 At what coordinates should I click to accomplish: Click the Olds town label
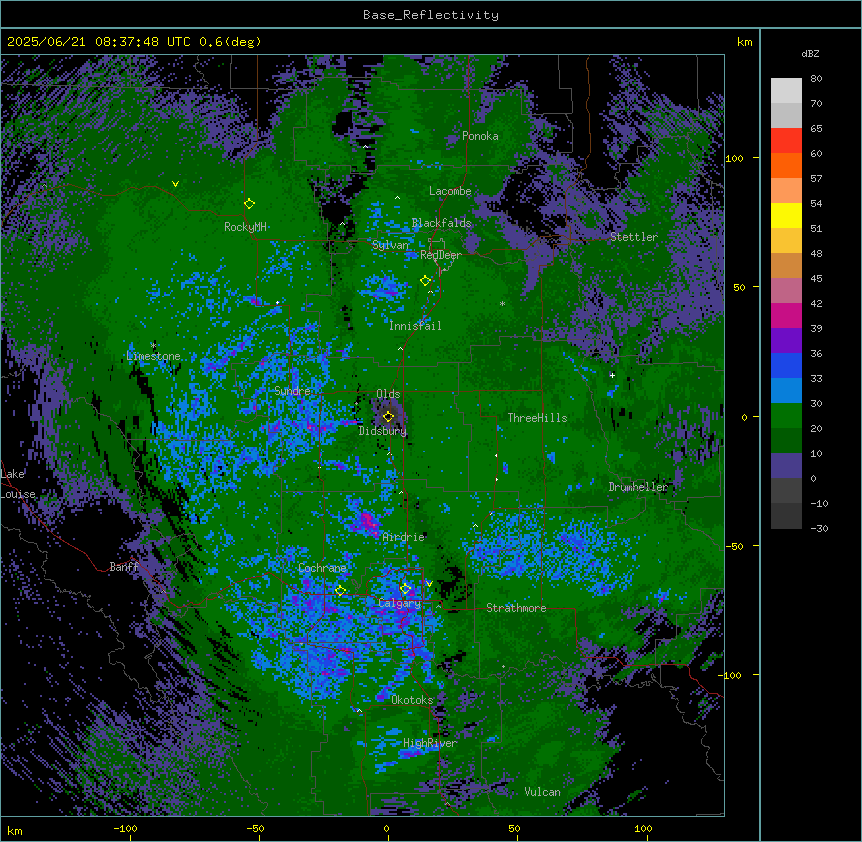388,394
